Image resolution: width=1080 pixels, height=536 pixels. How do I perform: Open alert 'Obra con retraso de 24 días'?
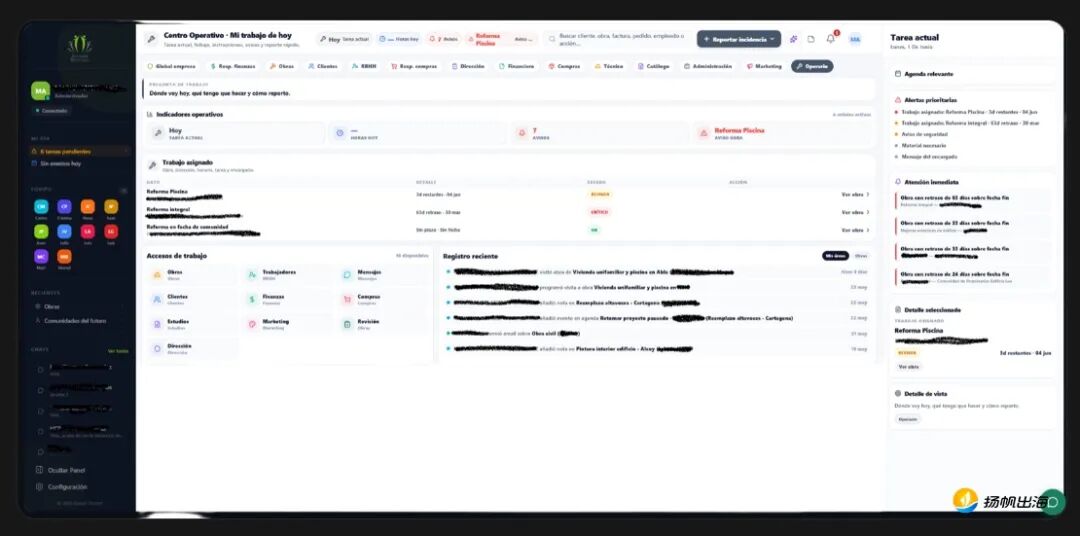tap(973, 277)
